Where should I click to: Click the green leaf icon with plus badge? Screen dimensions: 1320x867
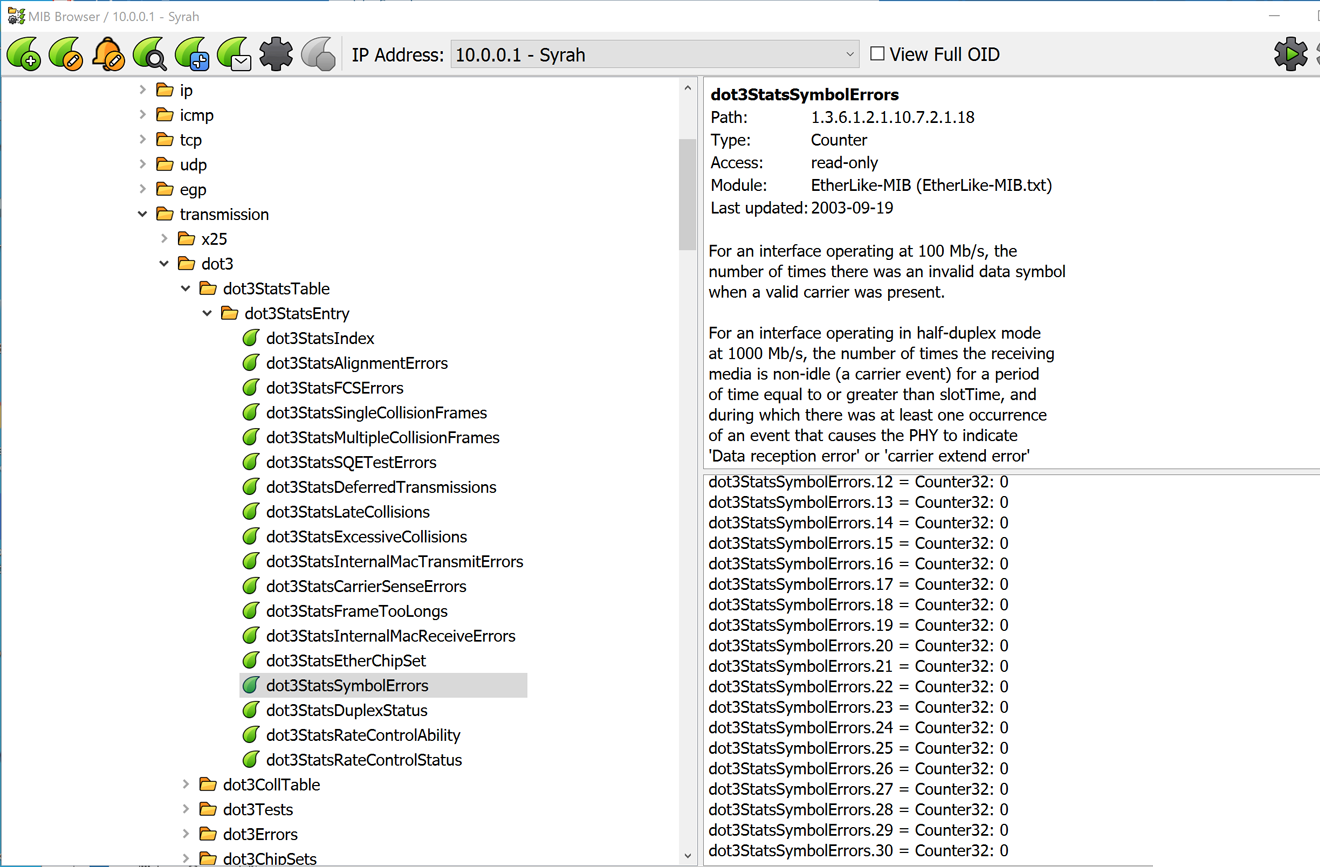24,54
